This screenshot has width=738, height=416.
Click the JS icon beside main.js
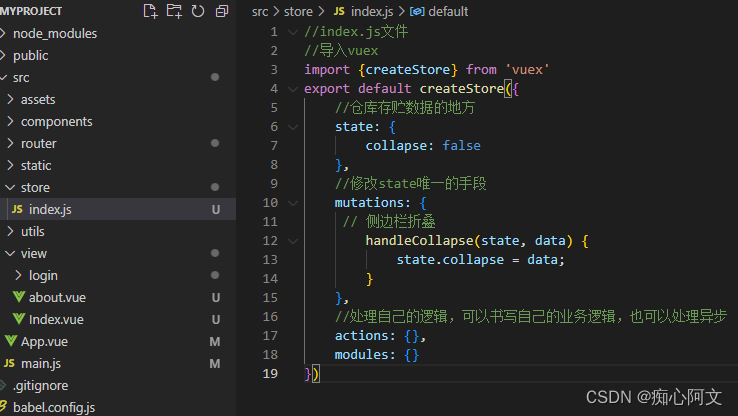tap(10, 363)
